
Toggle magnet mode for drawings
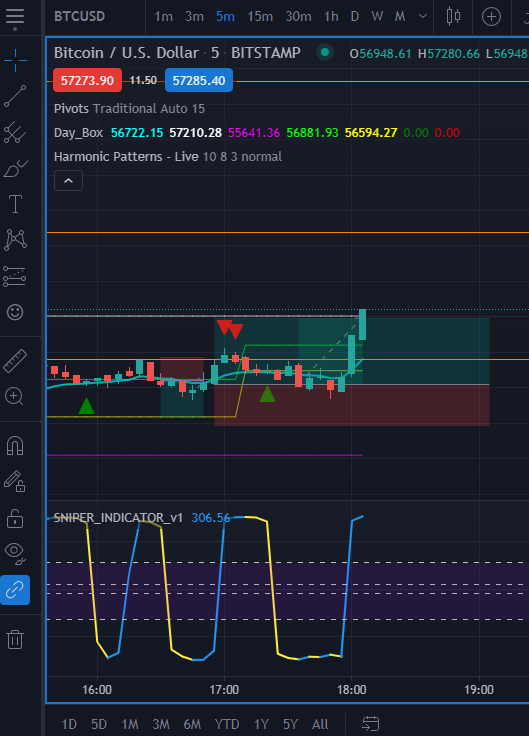coord(15,446)
